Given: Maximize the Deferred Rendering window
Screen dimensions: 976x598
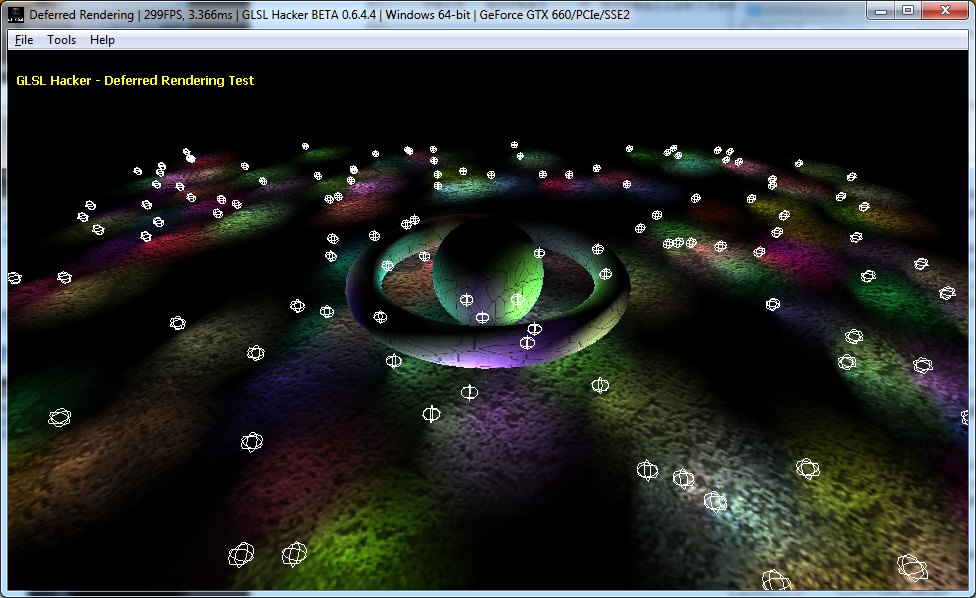Looking at the screenshot, I should 908,11.
